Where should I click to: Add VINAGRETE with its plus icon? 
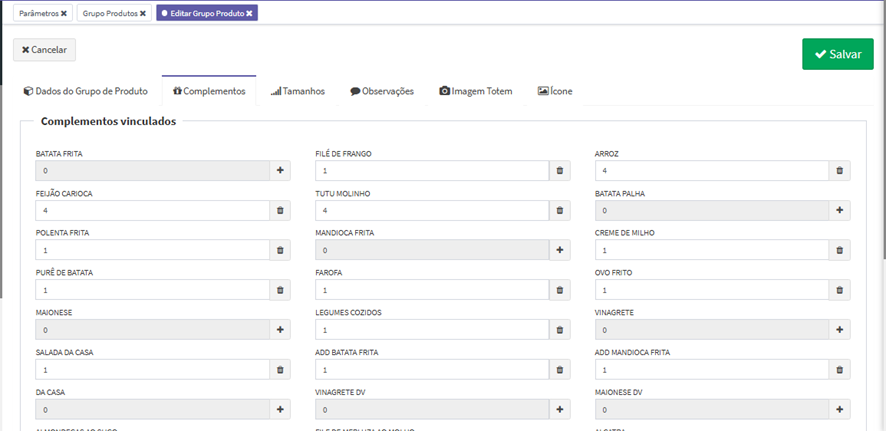tap(840, 329)
